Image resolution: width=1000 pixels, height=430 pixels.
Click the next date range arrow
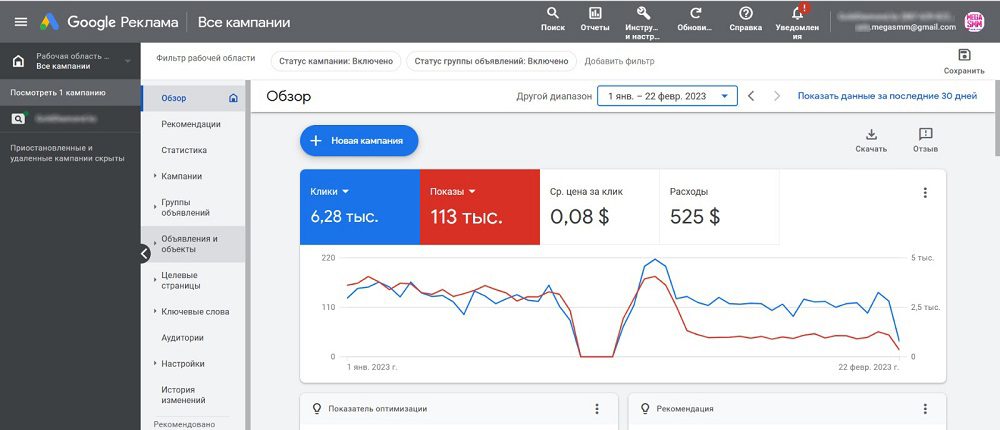coord(777,96)
